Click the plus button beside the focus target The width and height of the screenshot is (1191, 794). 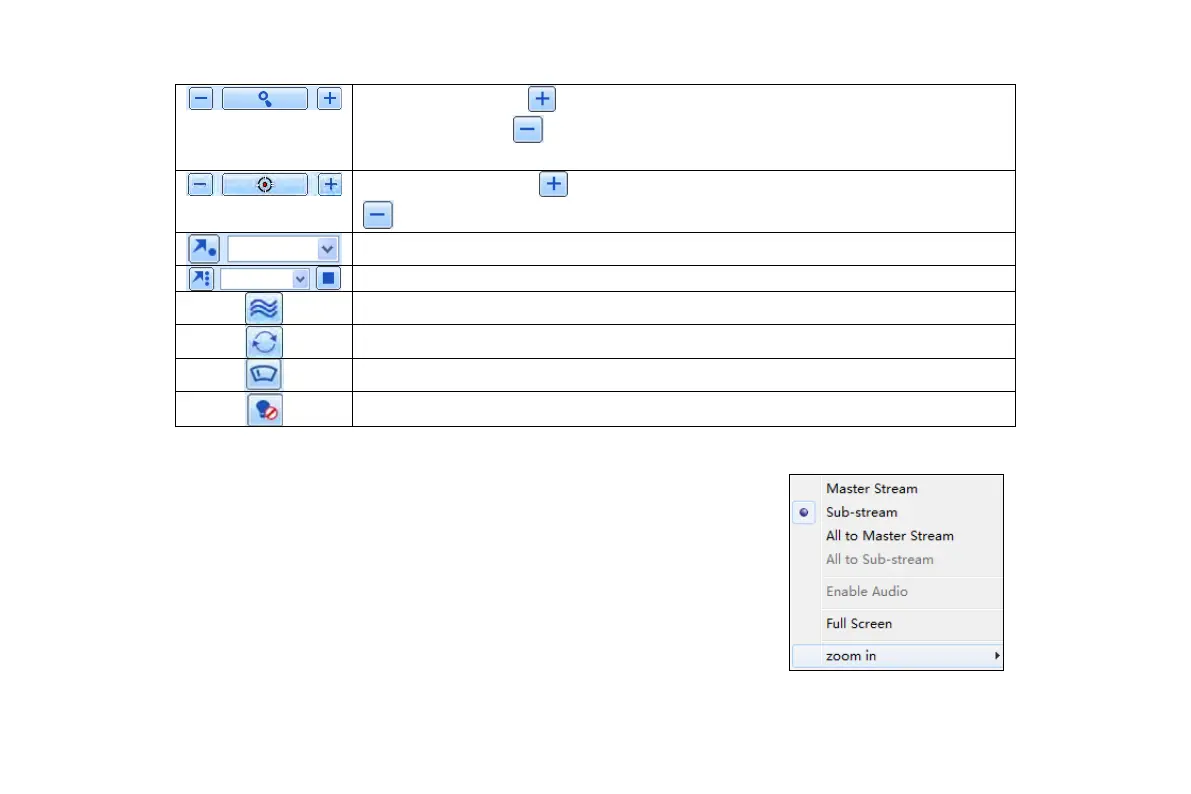tap(330, 185)
